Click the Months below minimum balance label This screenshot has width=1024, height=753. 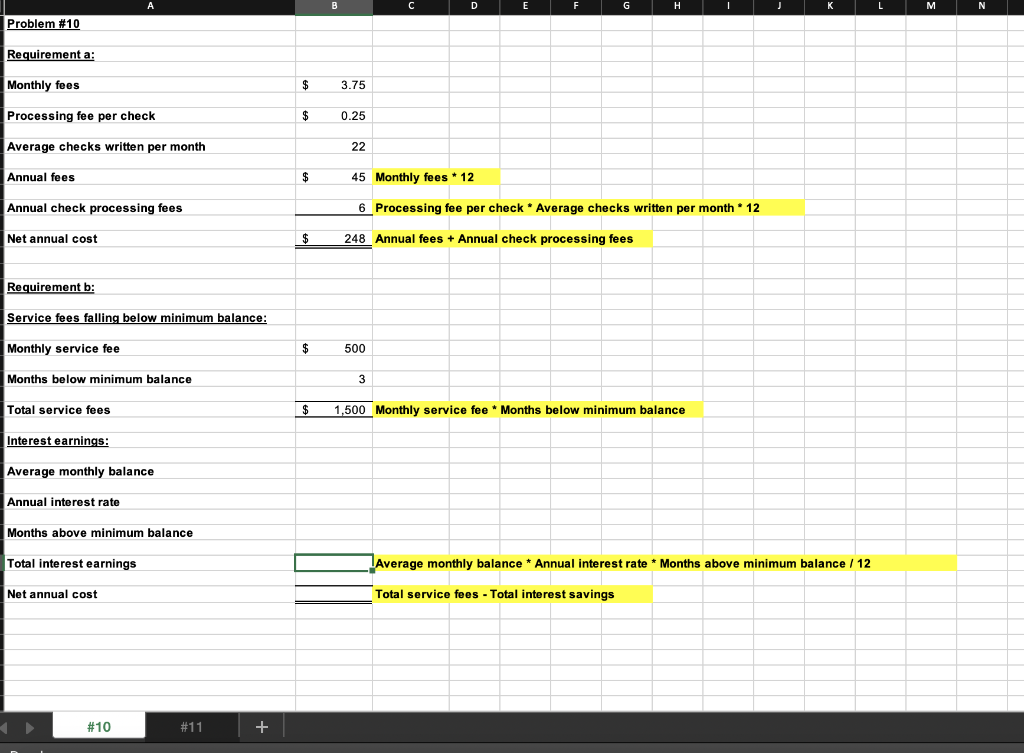(99, 379)
